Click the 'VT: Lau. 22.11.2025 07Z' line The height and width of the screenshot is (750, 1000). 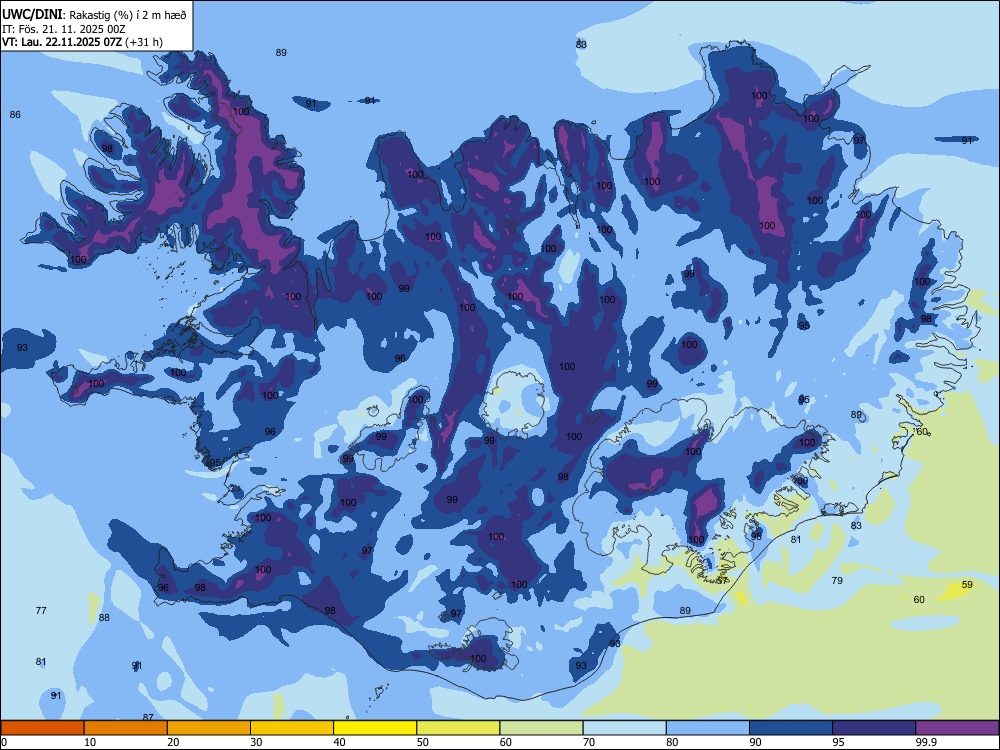point(62,42)
